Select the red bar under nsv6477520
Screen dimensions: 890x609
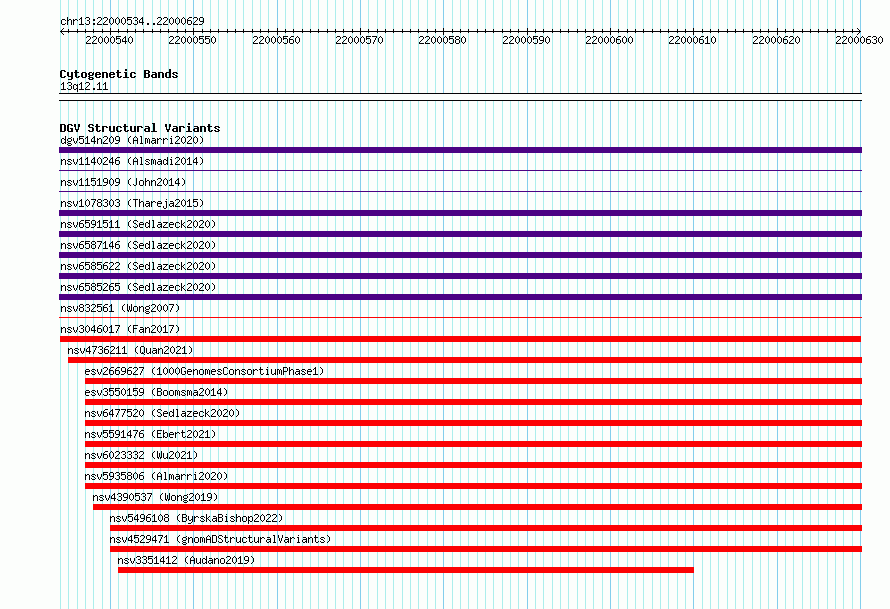(473, 423)
